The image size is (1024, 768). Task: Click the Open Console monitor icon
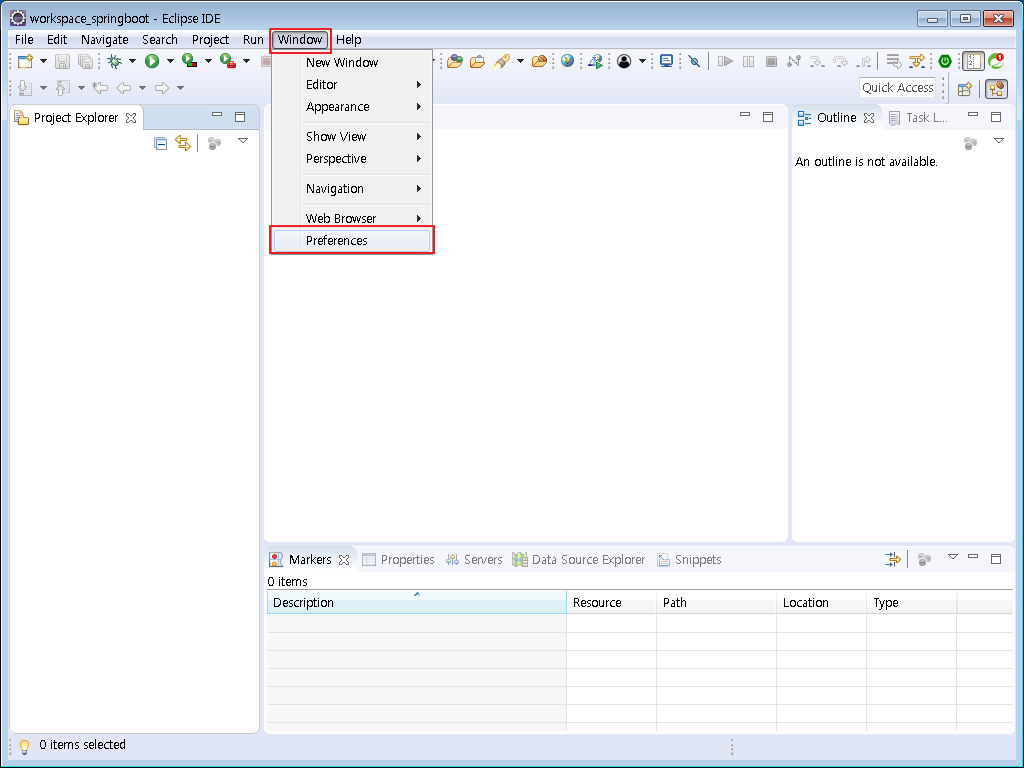(x=666, y=61)
